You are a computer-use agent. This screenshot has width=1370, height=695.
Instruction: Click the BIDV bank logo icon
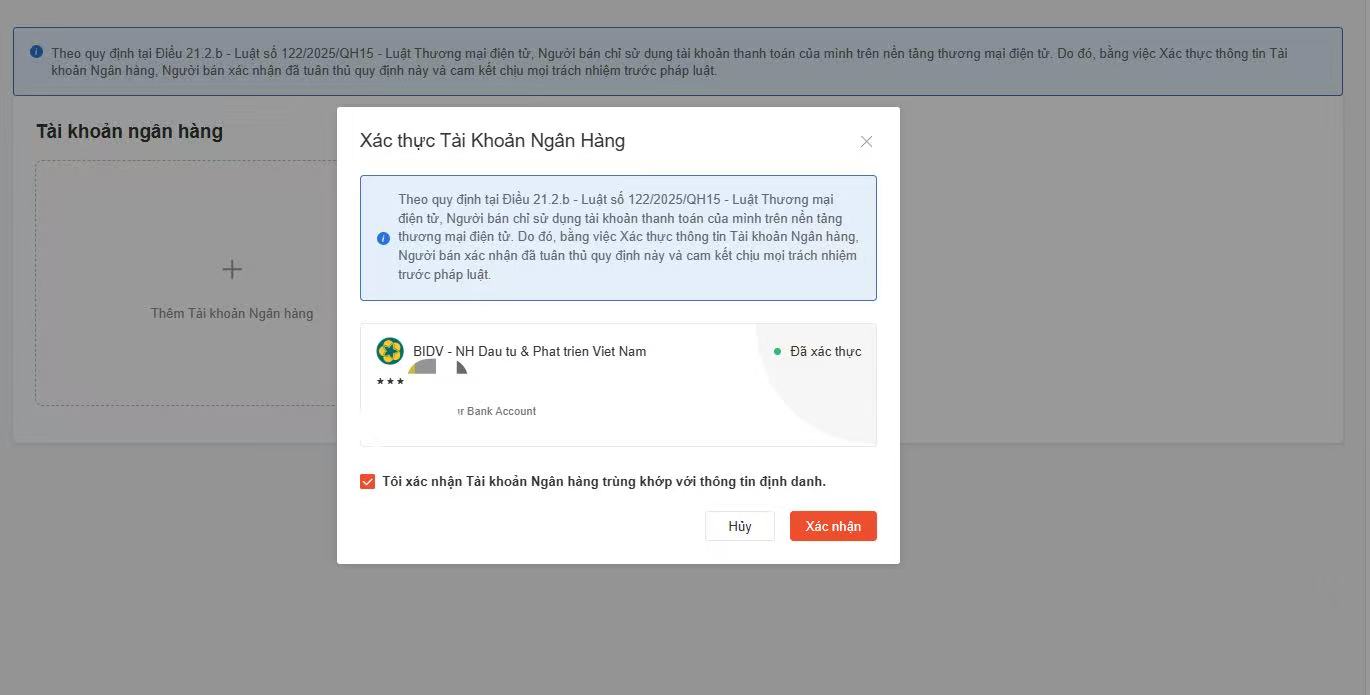coord(390,351)
